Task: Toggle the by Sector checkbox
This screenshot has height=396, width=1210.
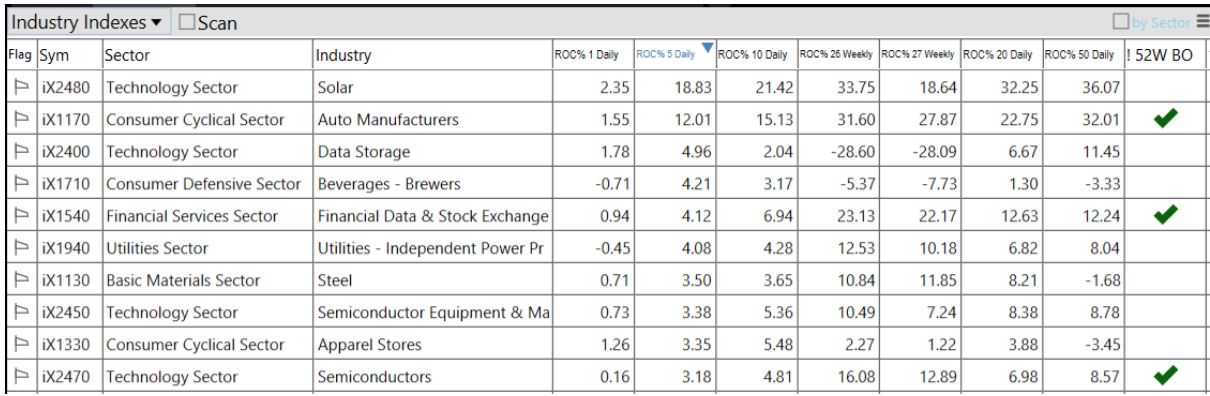Action: point(1122,22)
